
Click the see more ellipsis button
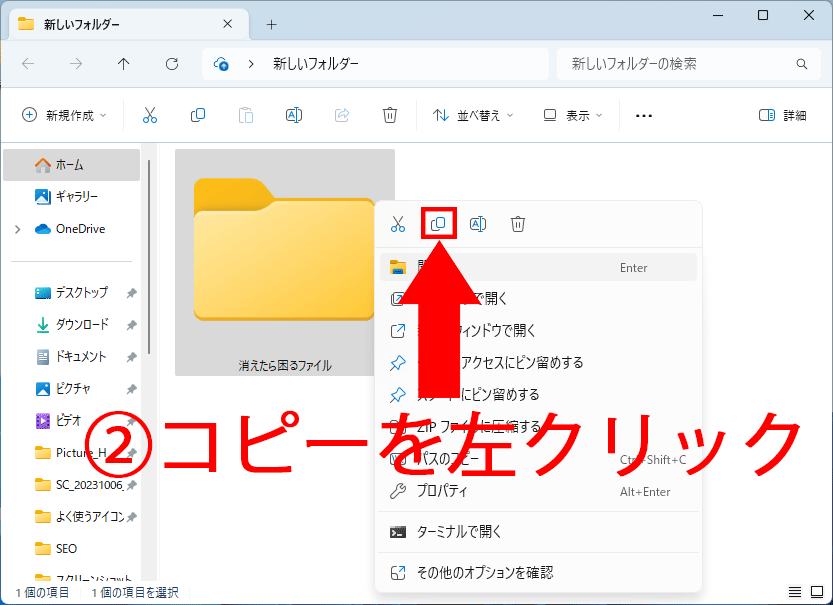tap(643, 114)
